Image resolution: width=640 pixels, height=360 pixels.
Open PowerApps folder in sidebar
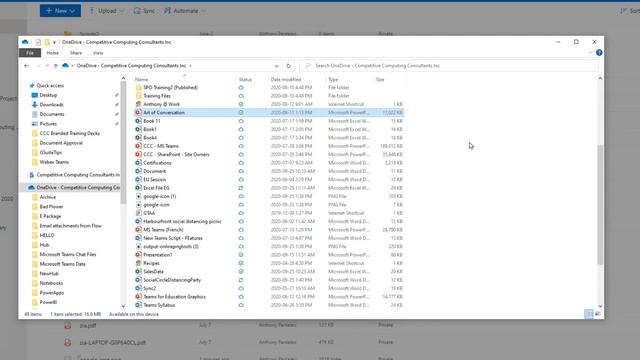click(51, 293)
